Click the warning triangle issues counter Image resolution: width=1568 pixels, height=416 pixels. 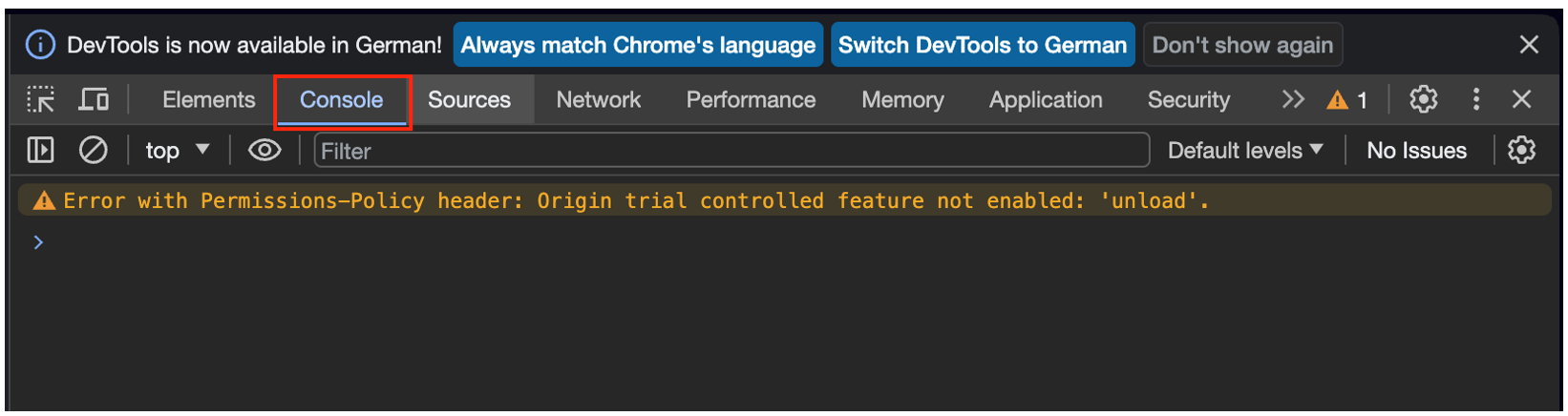coord(1347,99)
